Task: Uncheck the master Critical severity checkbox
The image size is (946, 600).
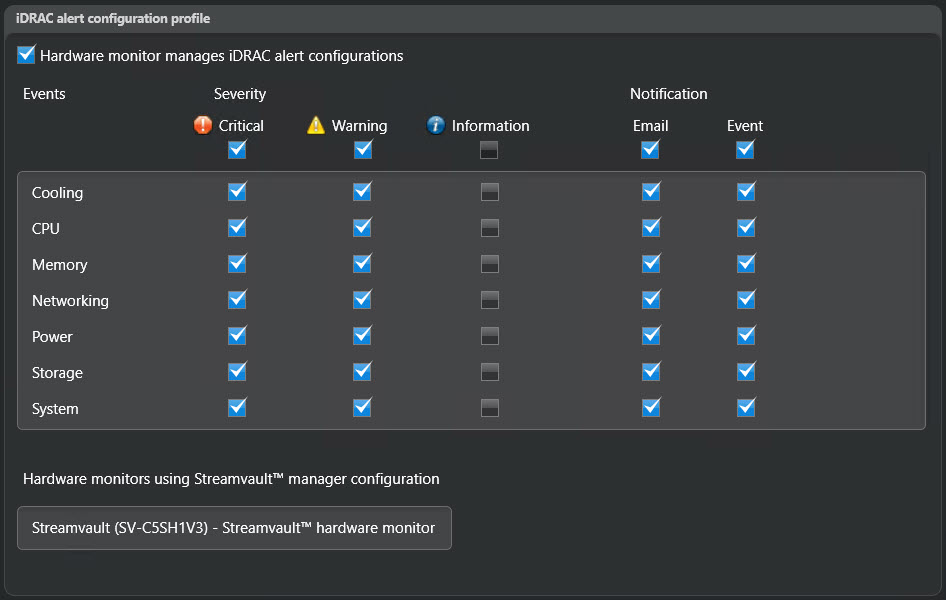Action: coord(237,149)
